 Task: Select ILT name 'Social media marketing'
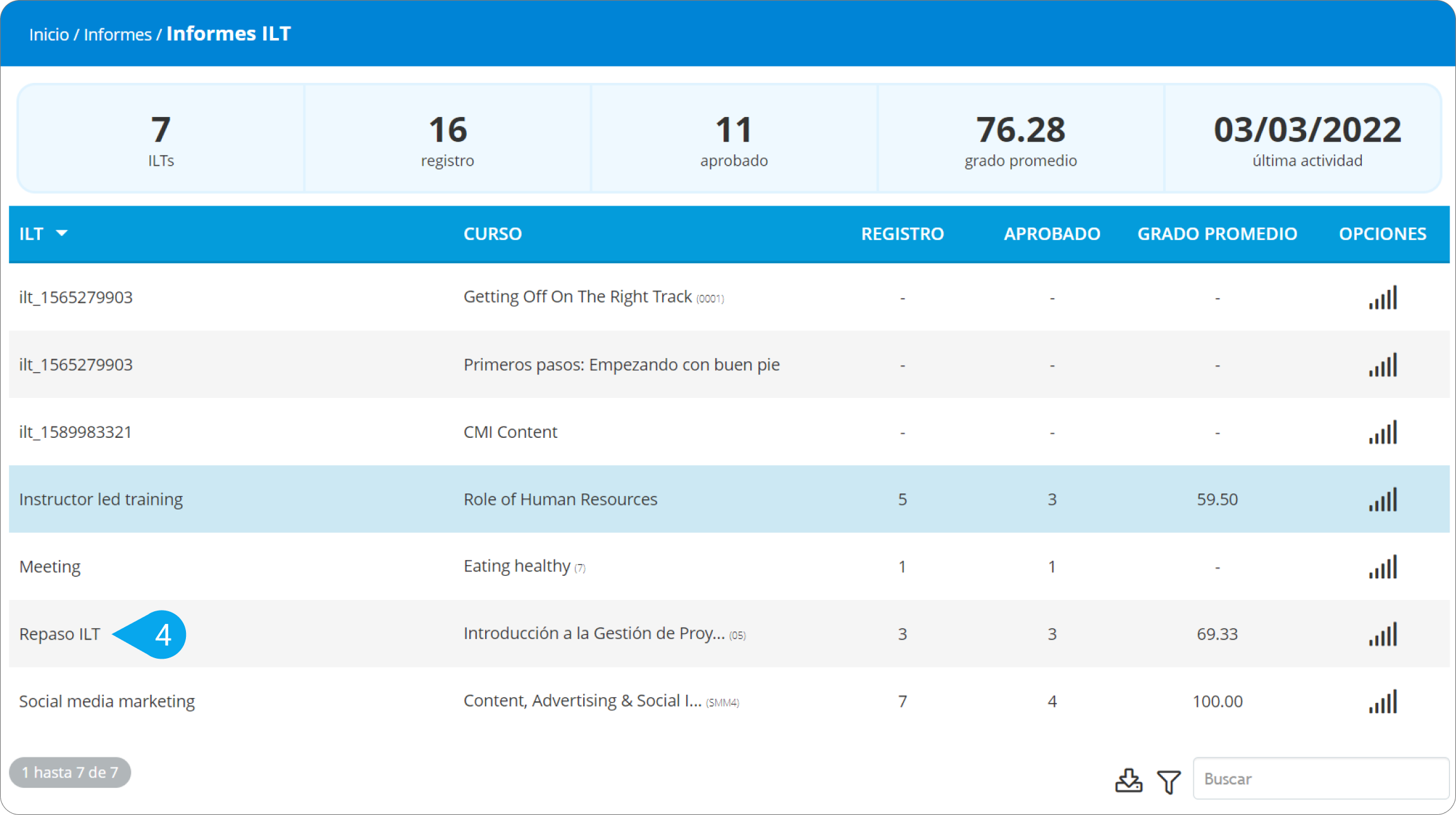coord(107,702)
